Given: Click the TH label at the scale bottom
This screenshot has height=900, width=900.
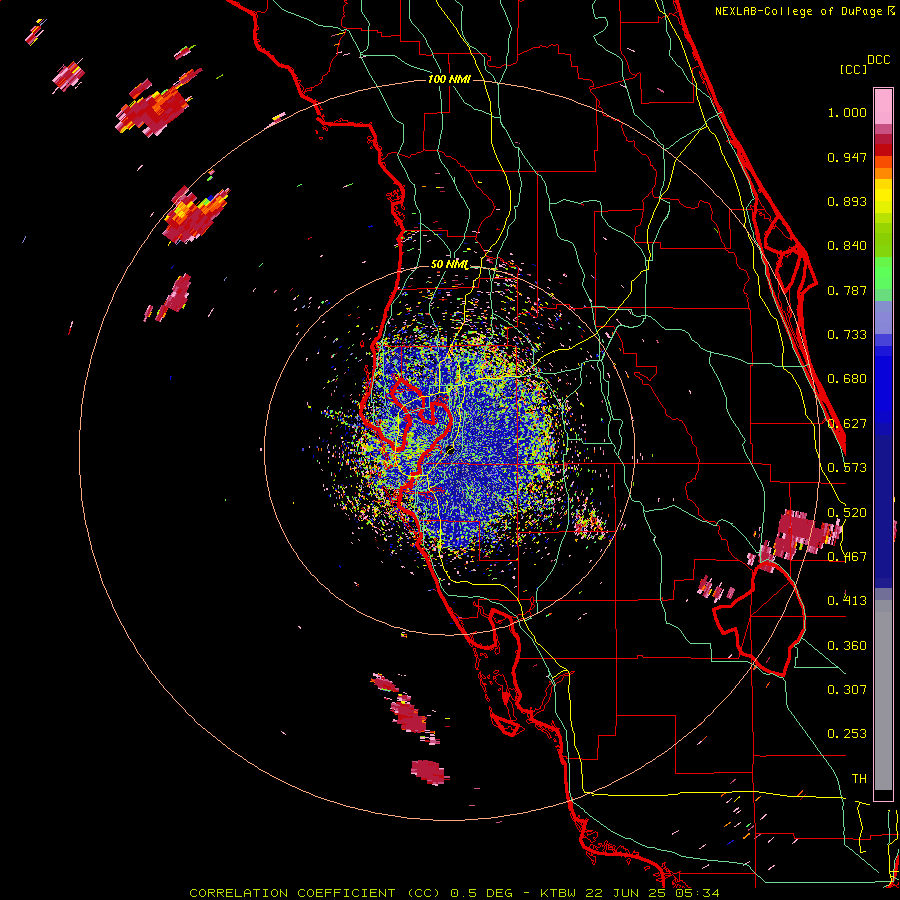Looking at the screenshot, I should pyautogui.click(x=859, y=779).
